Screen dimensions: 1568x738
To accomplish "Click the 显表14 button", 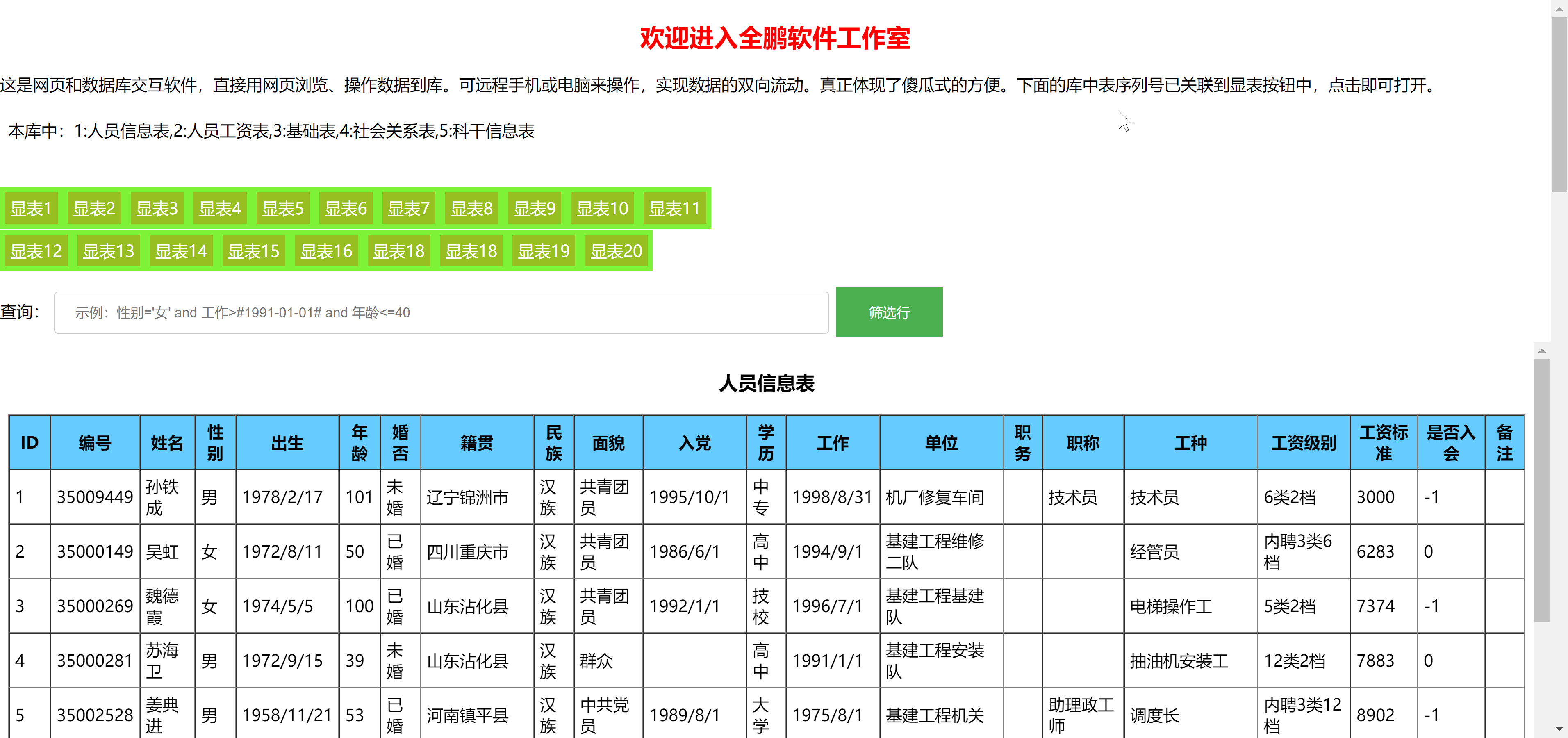I will click(181, 251).
